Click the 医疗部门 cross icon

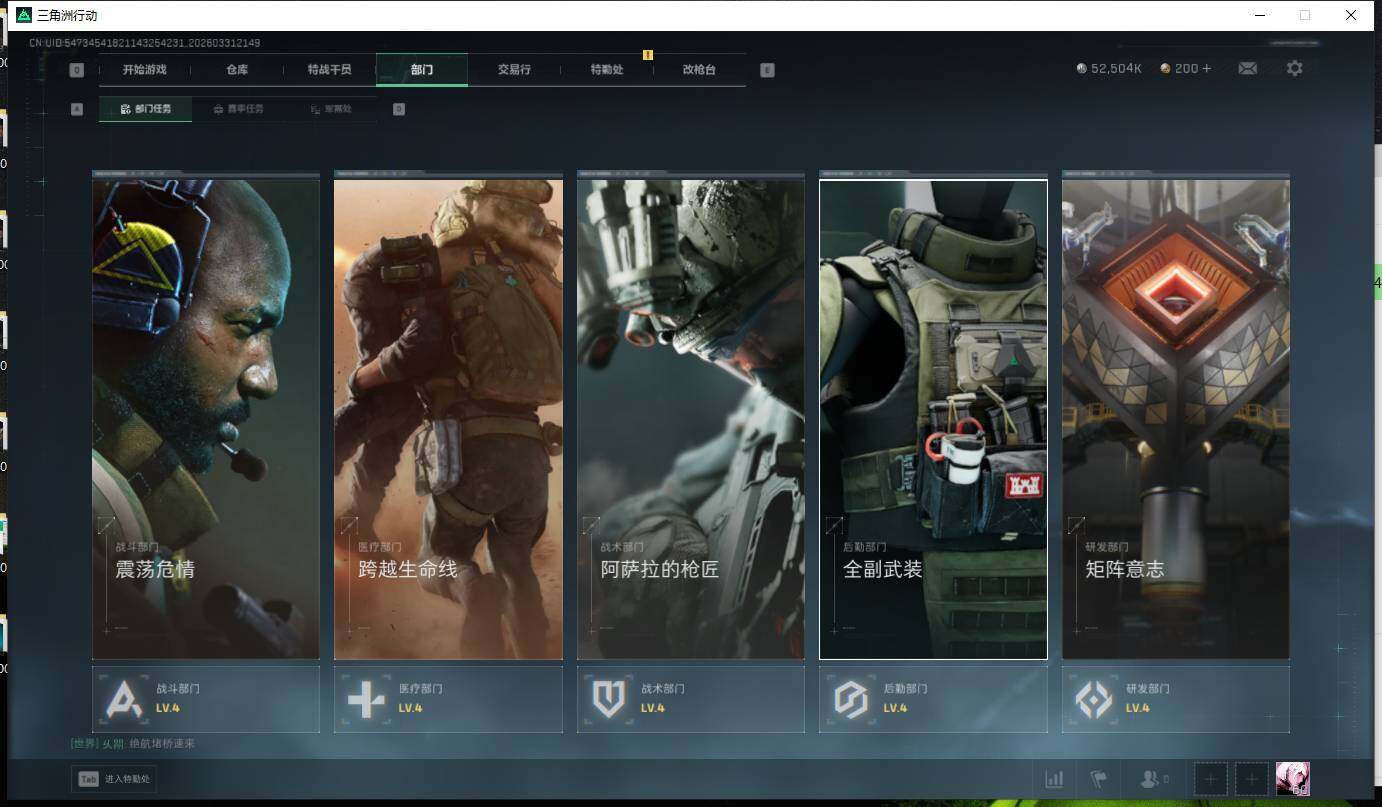point(366,699)
